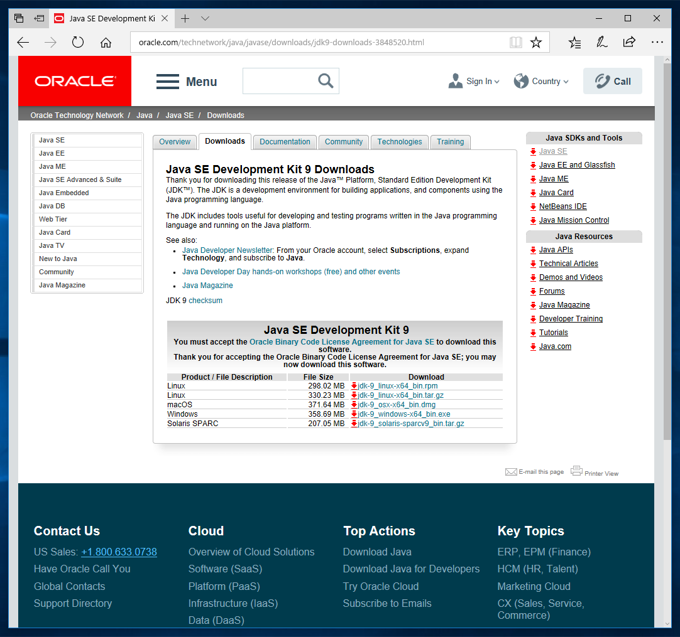The height and width of the screenshot is (637, 680).
Task: Open the tab preview chevron dropdown
Action: [205, 18]
